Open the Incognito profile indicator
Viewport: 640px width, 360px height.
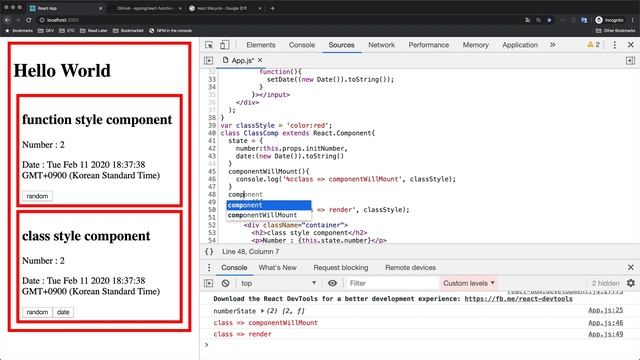pyautogui.click(x=609, y=20)
